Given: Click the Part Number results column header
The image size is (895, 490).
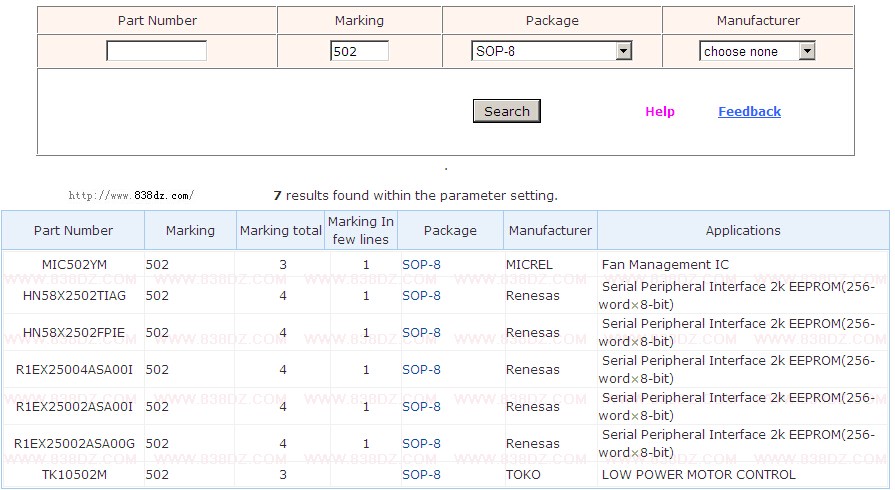Looking at the screenshot, I should coord(74,231).
